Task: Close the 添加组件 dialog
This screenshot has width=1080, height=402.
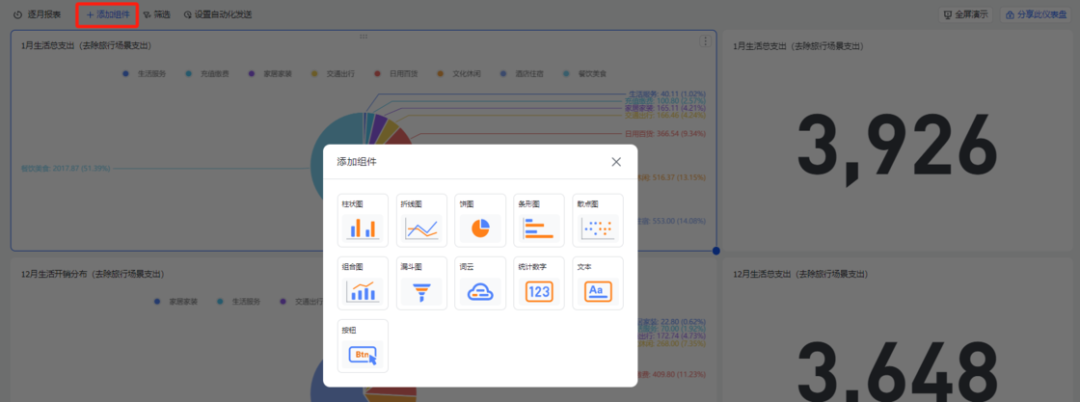Action: (616, 162)
